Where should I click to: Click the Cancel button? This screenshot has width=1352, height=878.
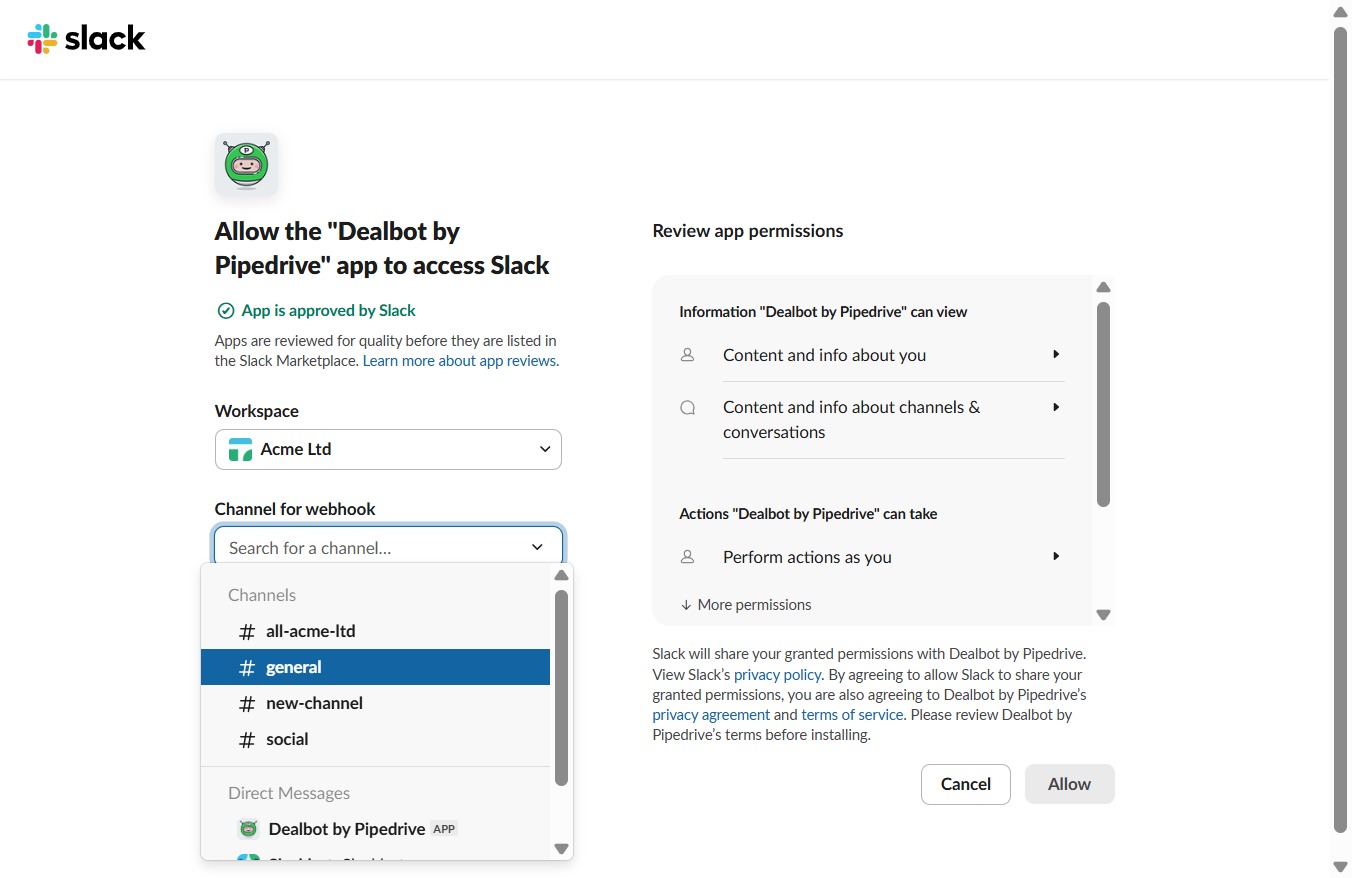click(965, 784)
